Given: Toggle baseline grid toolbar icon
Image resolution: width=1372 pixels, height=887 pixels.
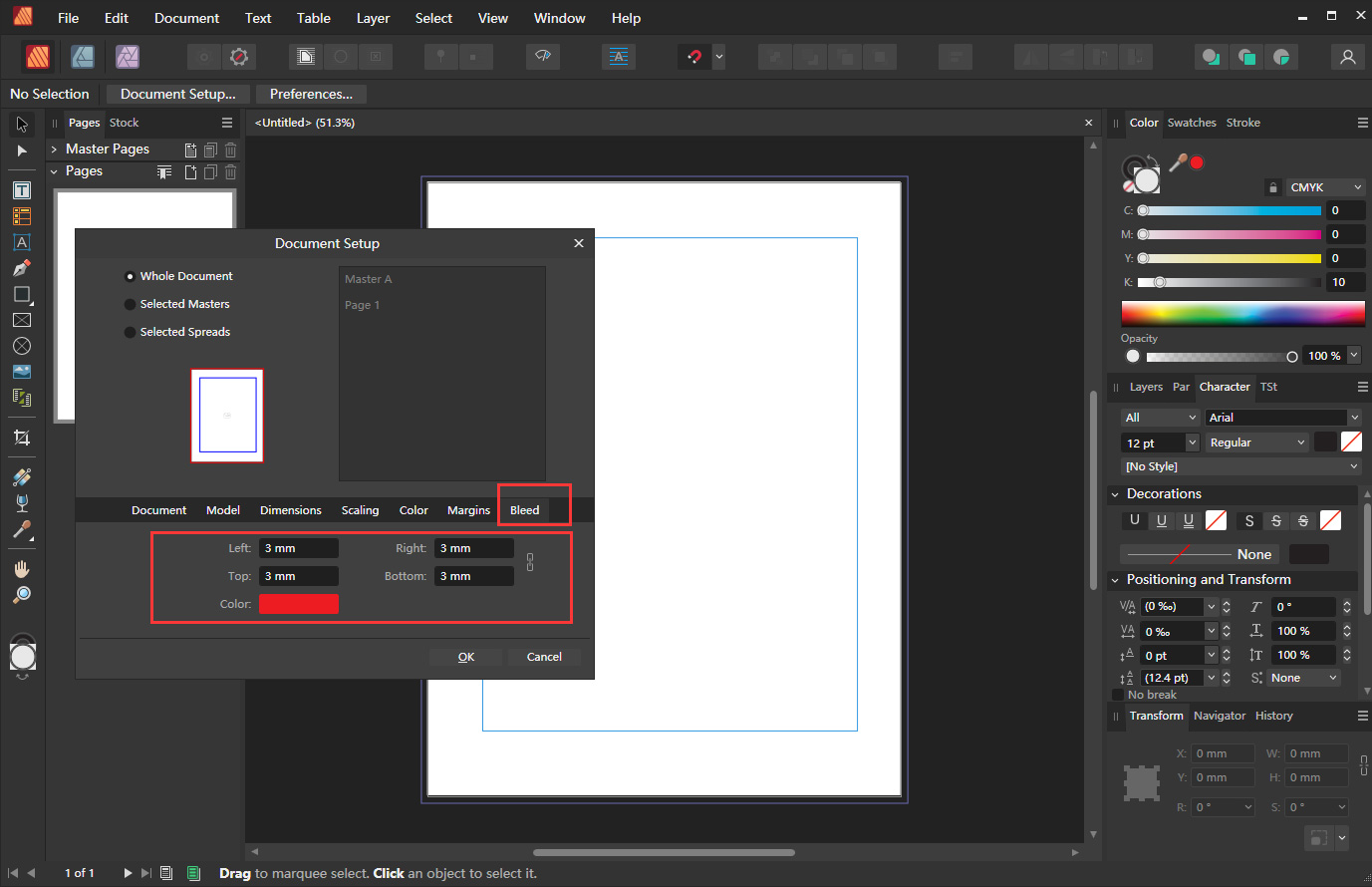Looking at the screenshot, I should [x=619, y=57].
